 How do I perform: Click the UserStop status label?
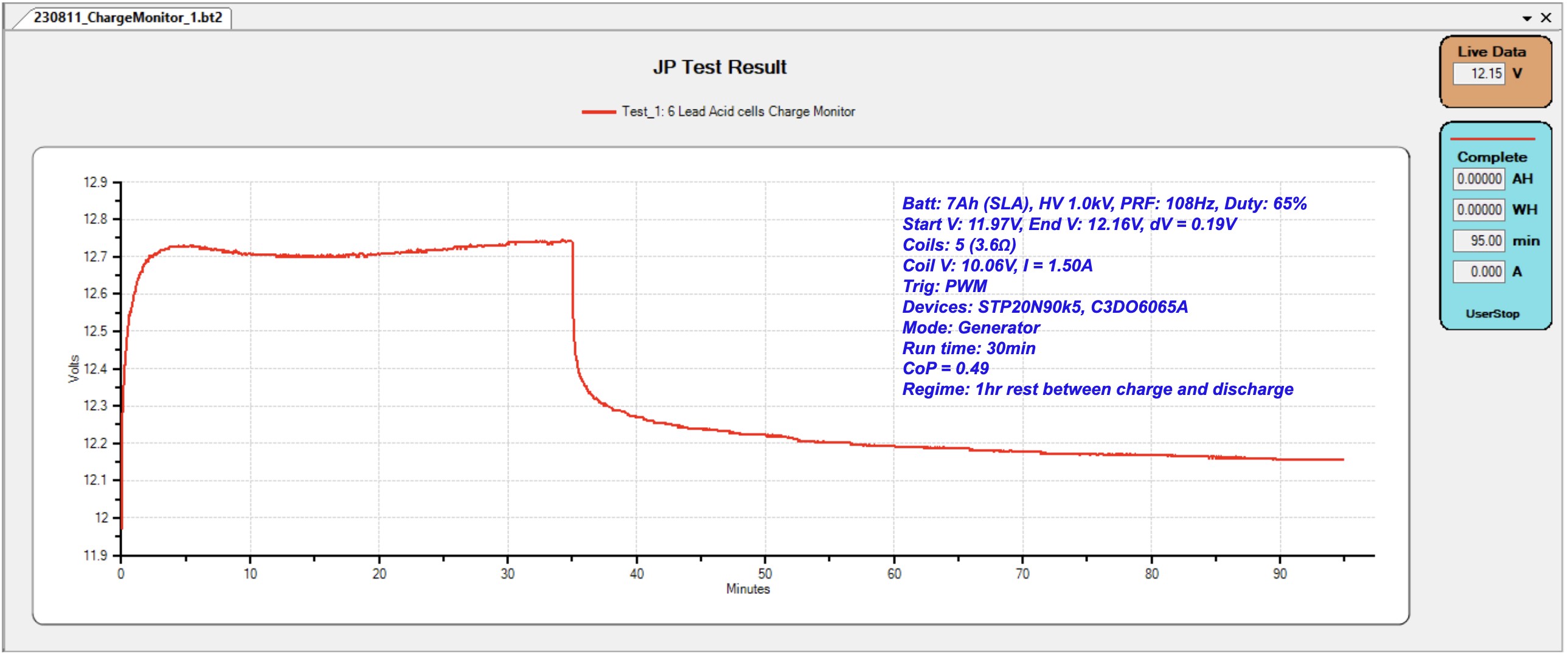pos(1492,313)
